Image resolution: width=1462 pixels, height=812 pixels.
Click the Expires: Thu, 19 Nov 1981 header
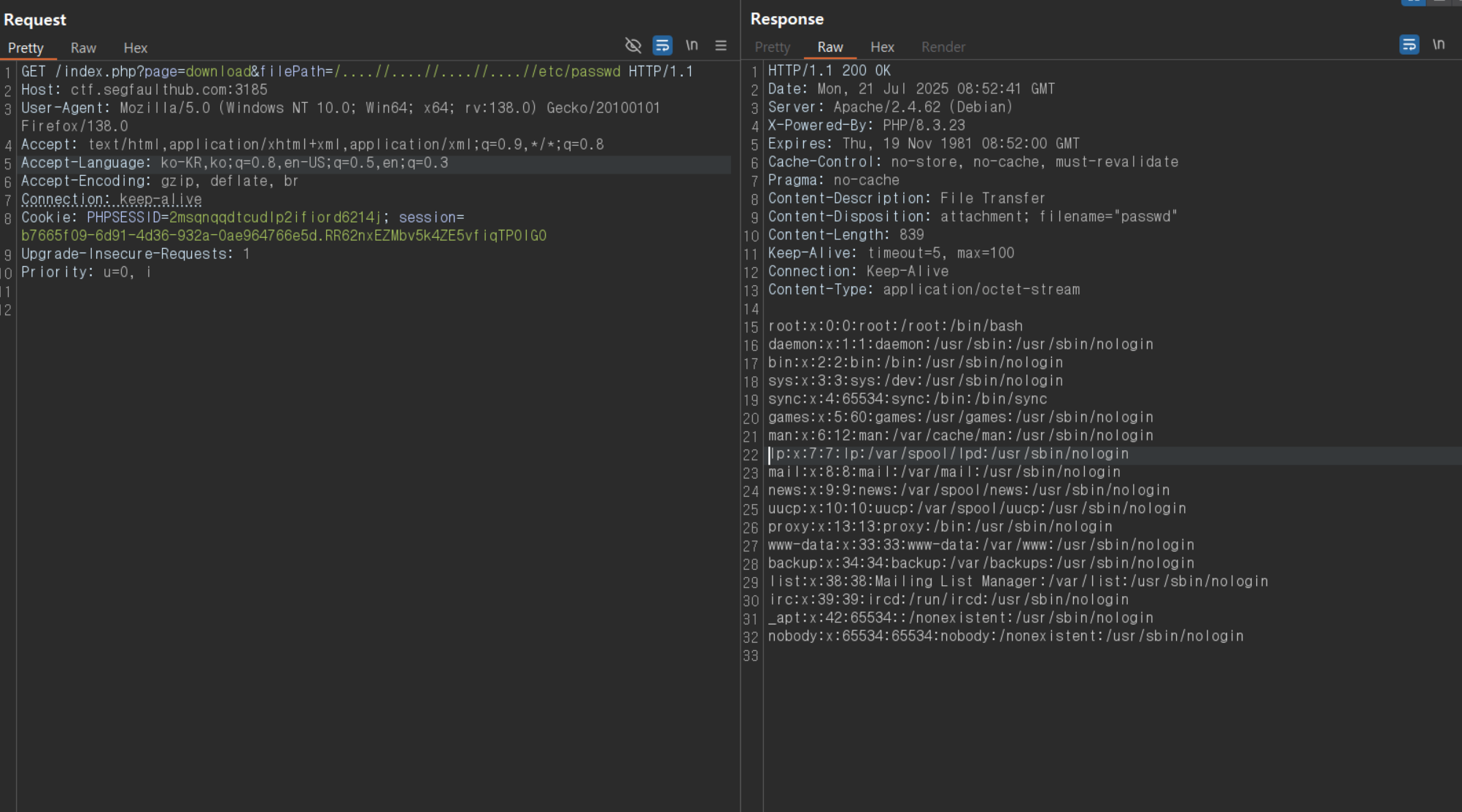point(924,144)
